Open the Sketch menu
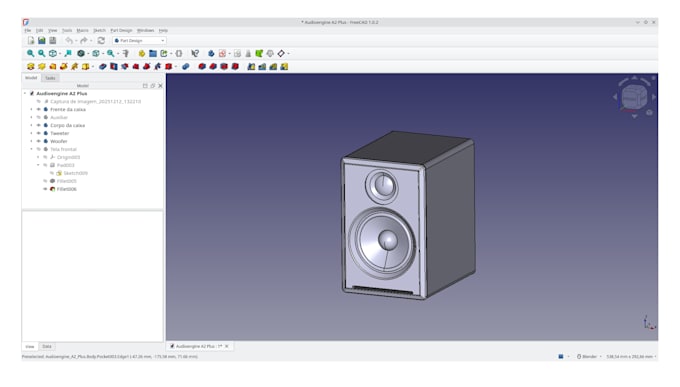Image resolution: width=680 pixels, height=387 pixels. pos(99,30)
